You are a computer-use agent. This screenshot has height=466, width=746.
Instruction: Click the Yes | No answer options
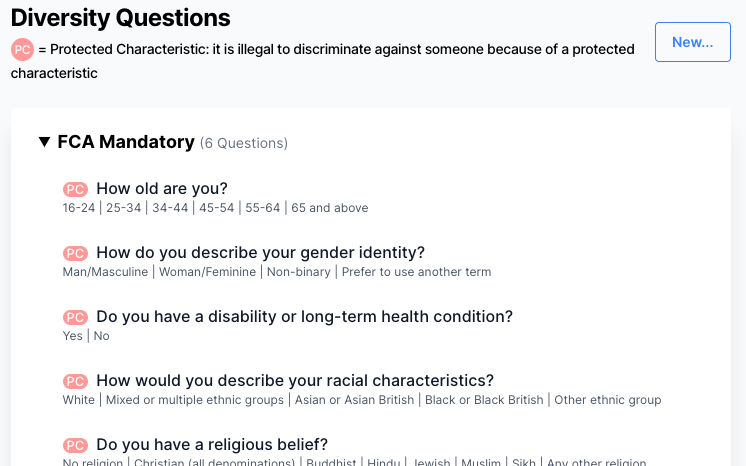(86, 336)
